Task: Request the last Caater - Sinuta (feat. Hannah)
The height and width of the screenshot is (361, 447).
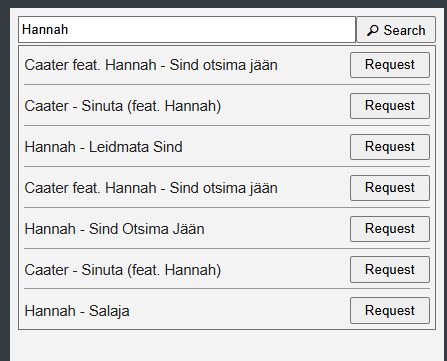Action: (x=390, y=270)
